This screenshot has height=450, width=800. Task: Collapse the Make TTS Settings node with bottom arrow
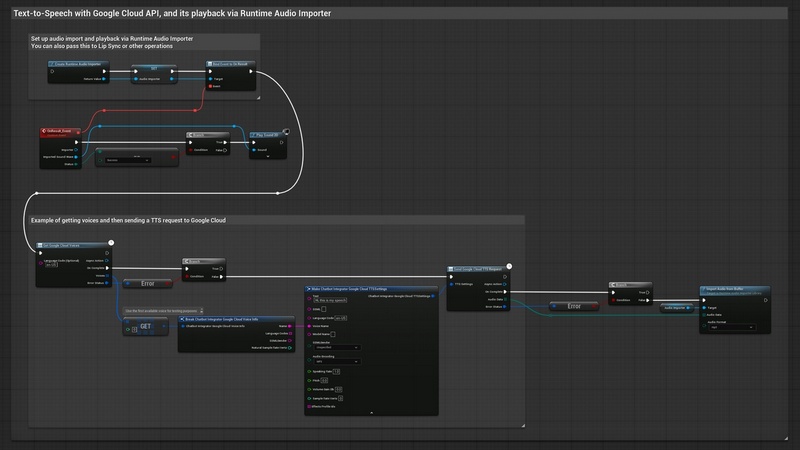372,411
